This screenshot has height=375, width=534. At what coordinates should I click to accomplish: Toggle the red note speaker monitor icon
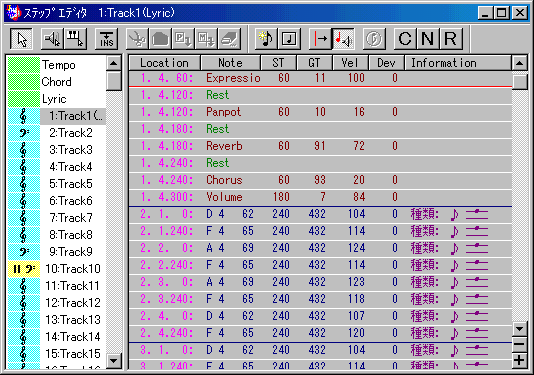tap(343, 39)
